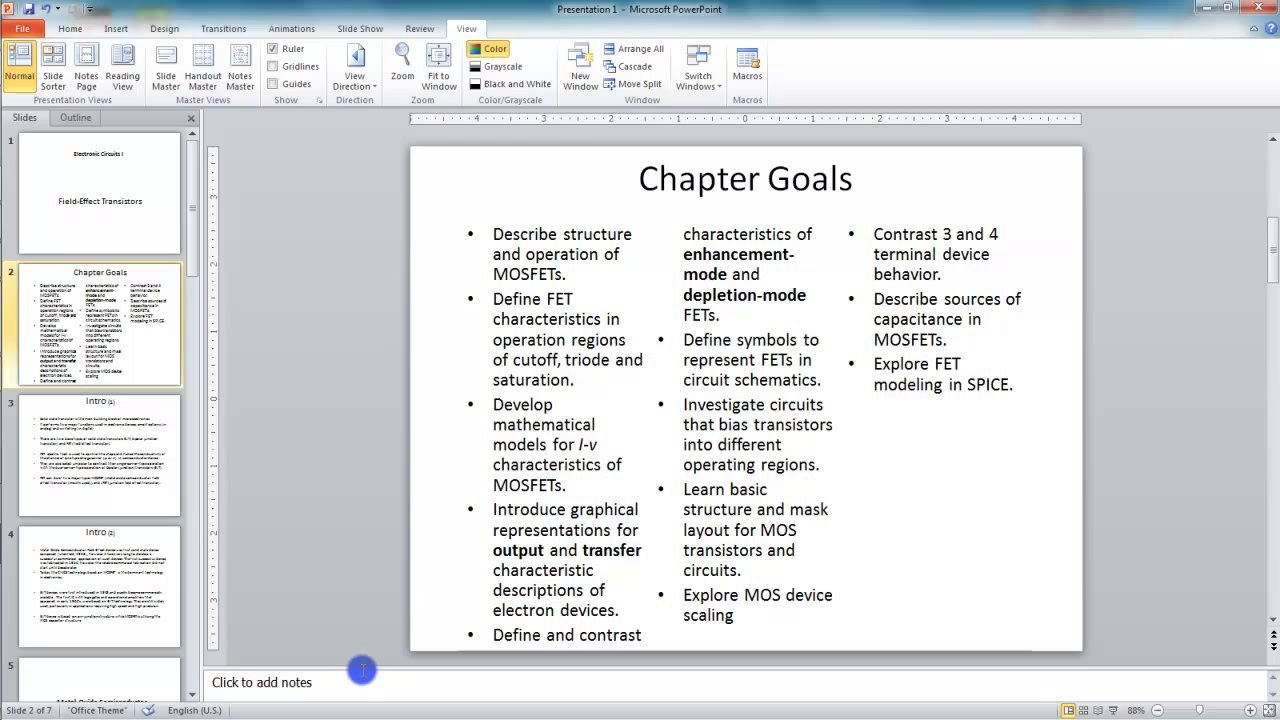Zoom in with plus button
This screenshot has height=720, width=1280.
[x=1250, y=710]
